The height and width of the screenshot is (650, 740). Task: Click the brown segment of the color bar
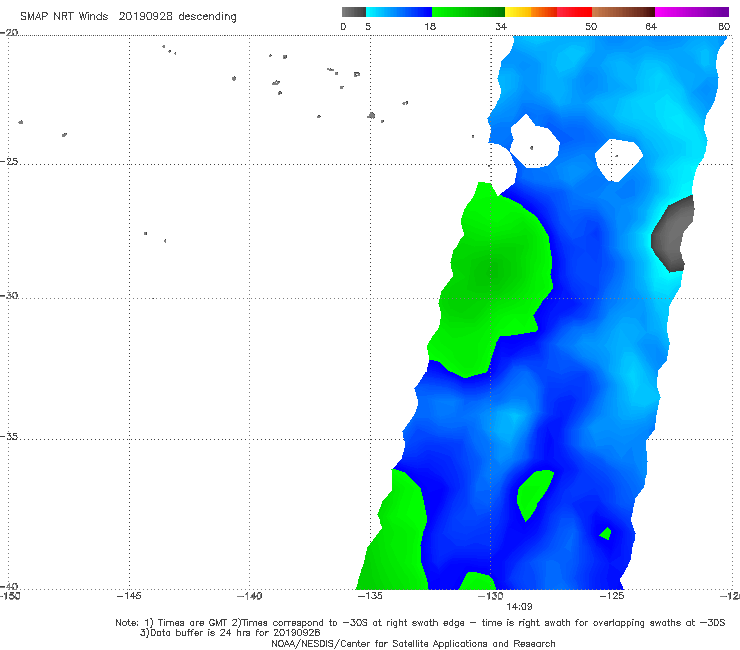pyautogui.click(x=623, y=12)
